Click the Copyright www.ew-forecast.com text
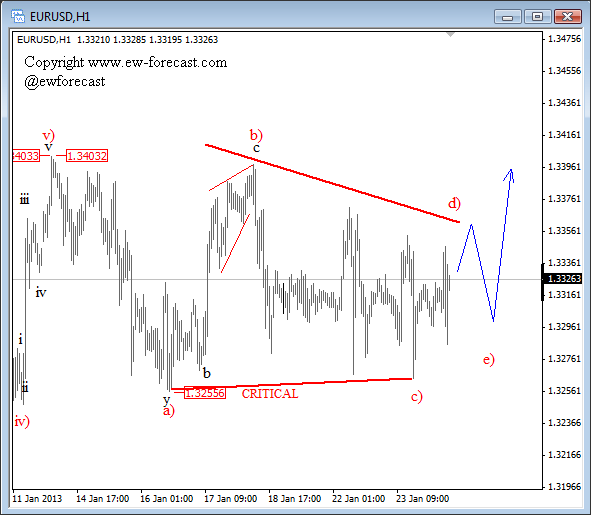Screen dimensions: 591x515 (x=126, y=62)
